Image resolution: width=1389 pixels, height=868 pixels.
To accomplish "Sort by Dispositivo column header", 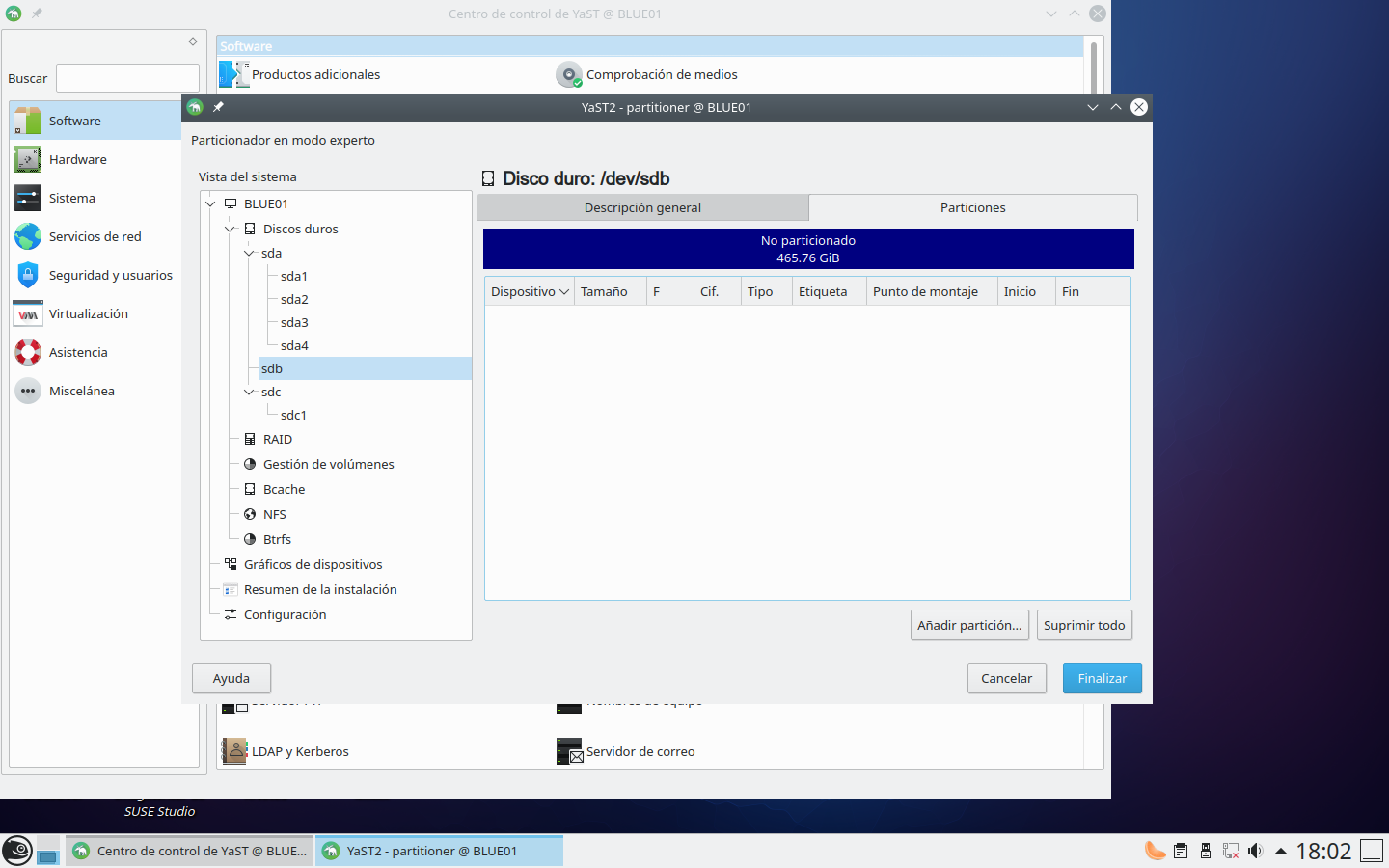I will (x=530, y=291).
